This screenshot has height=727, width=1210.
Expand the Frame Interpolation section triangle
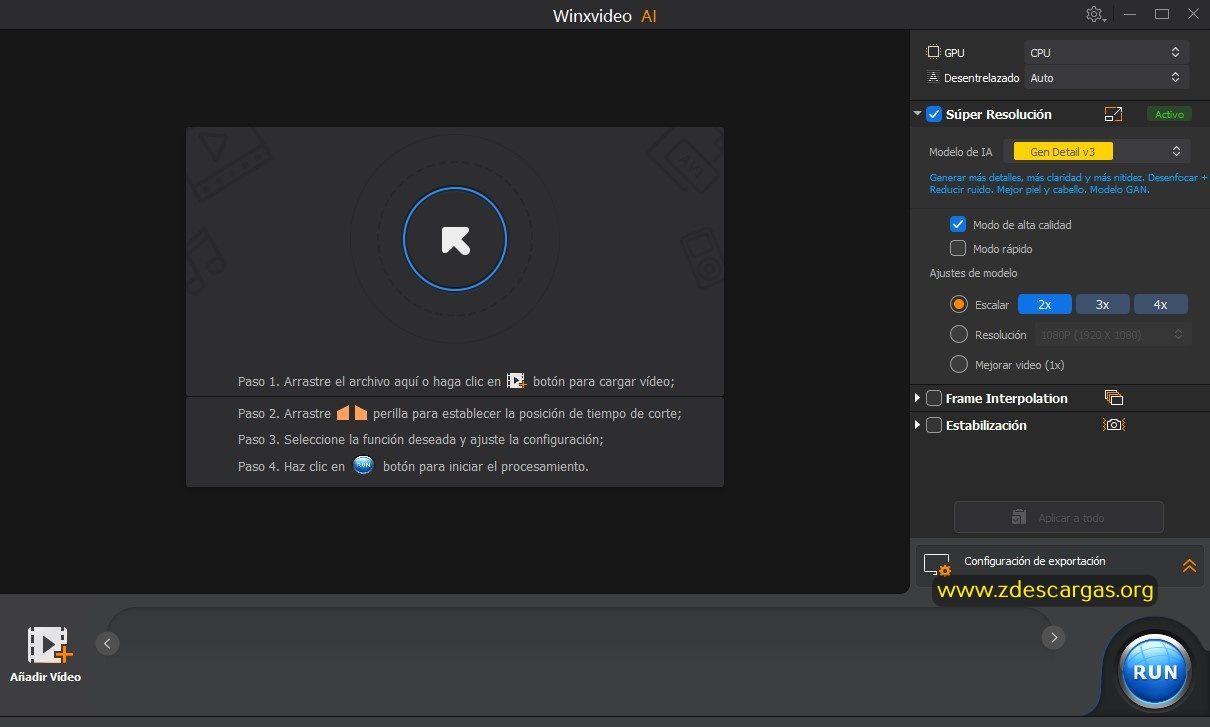(917, 398)
